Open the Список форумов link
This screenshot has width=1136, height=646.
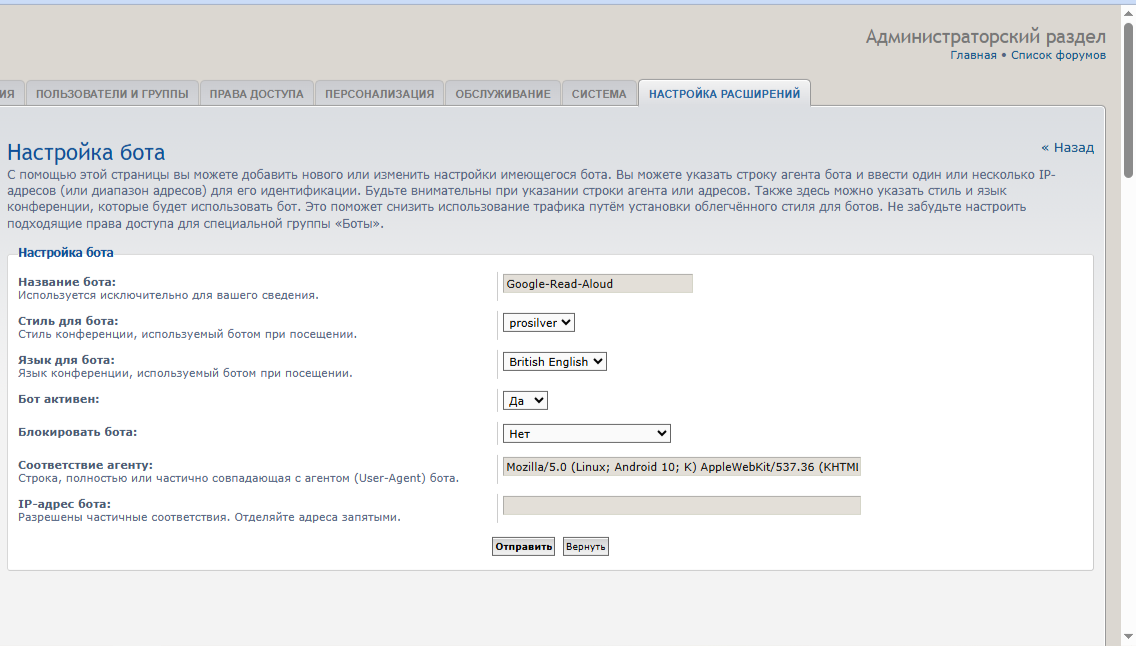[x=1058, y=55]
